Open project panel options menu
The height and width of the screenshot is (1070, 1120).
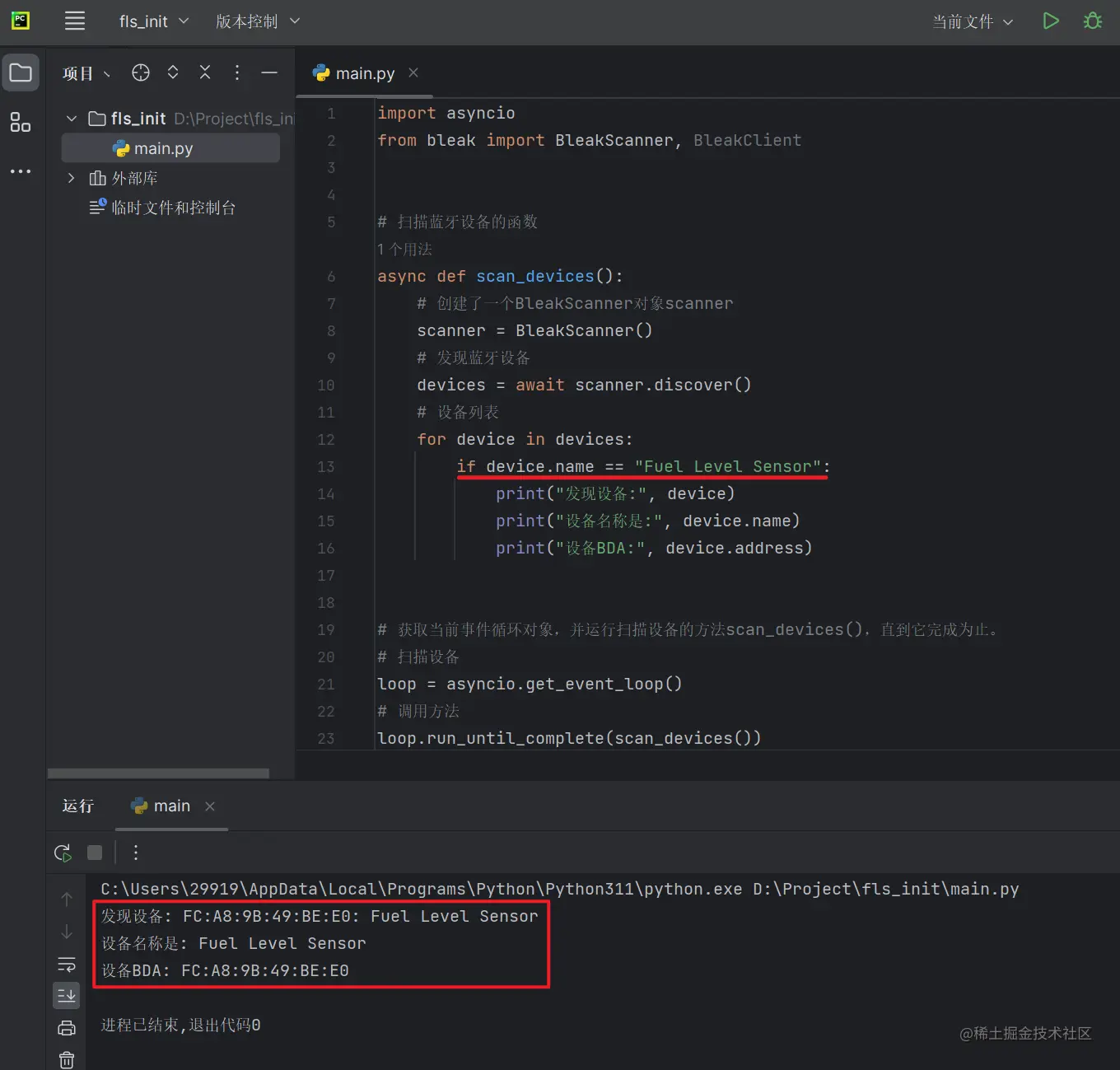pyautogui.click(x=237, y=72)
